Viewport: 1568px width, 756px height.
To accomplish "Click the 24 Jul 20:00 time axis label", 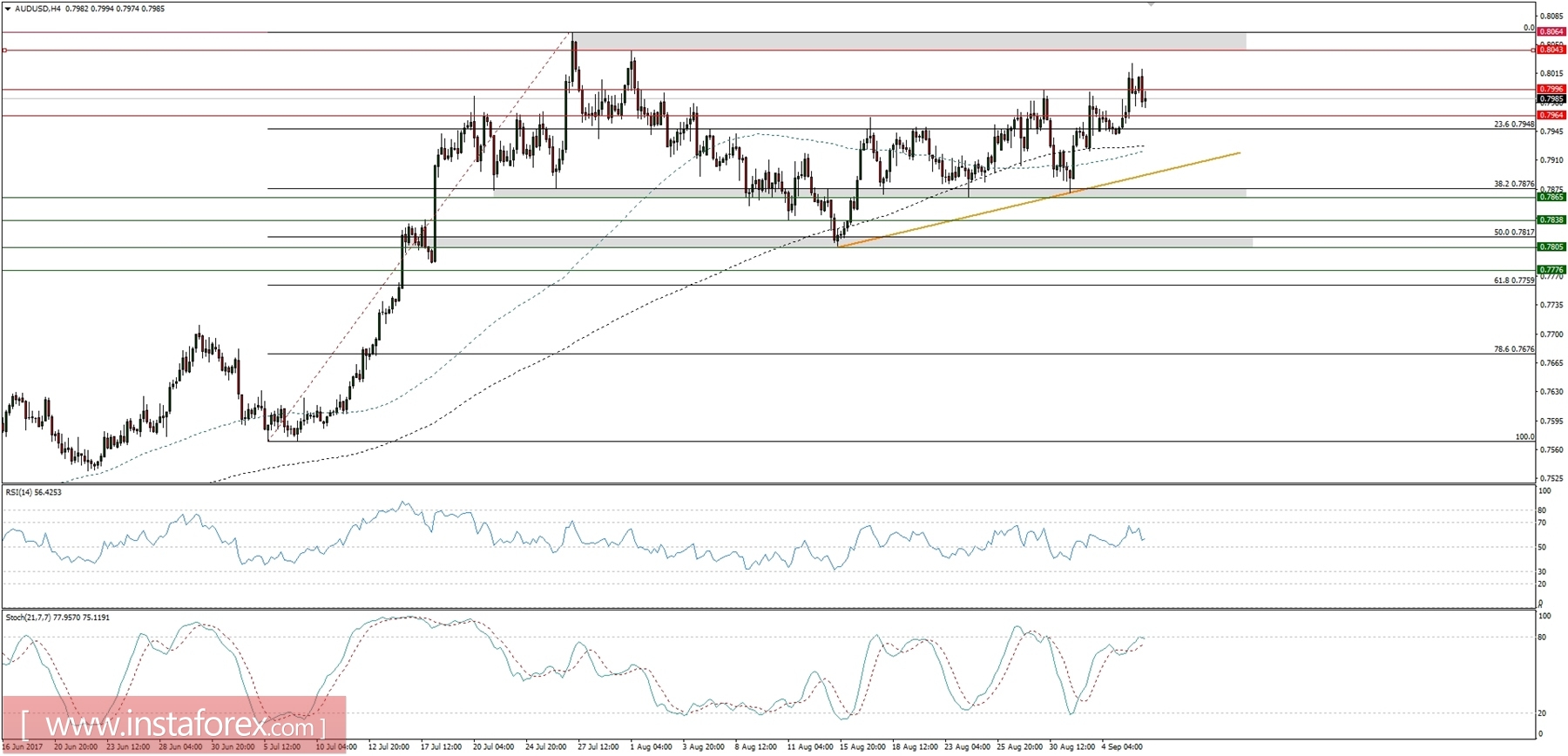I will (546, 746).
